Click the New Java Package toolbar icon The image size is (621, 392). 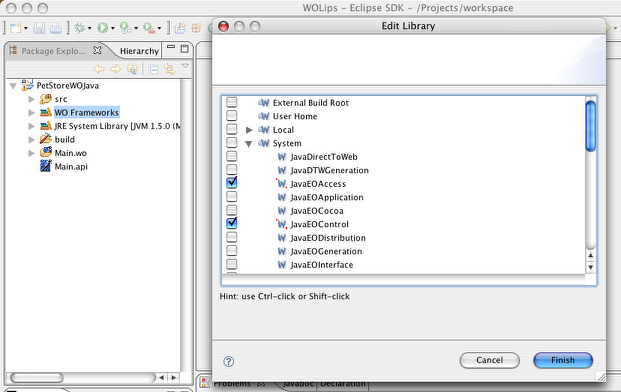197,28
